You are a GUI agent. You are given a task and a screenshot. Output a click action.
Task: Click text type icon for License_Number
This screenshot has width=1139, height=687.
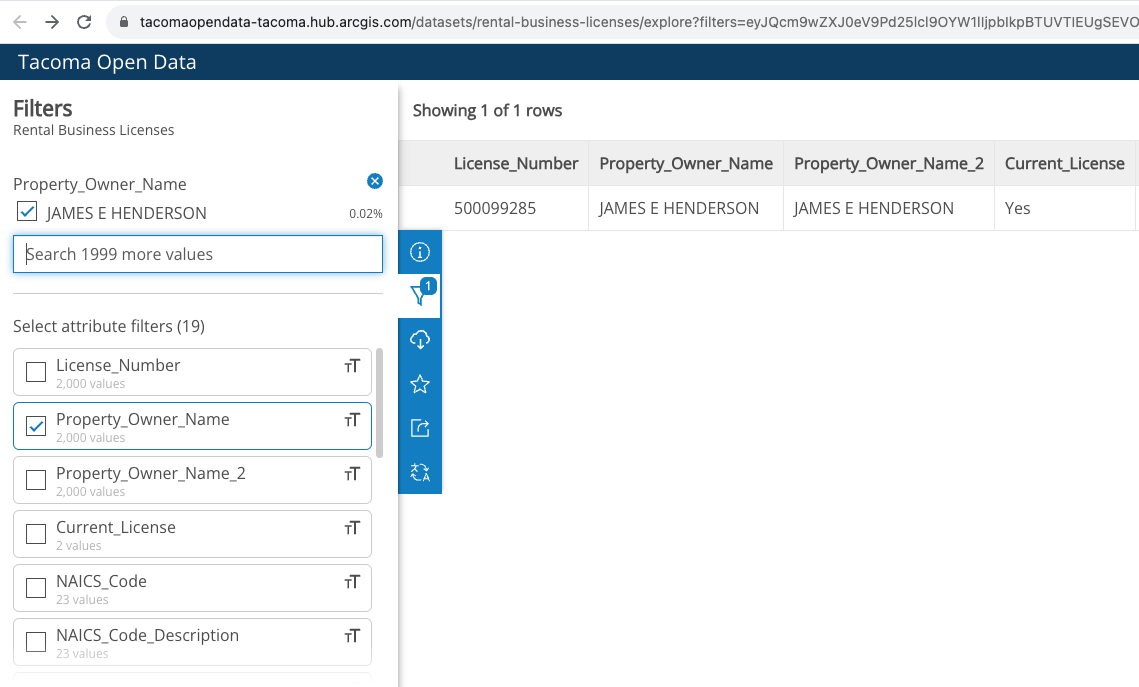point(352,366)
